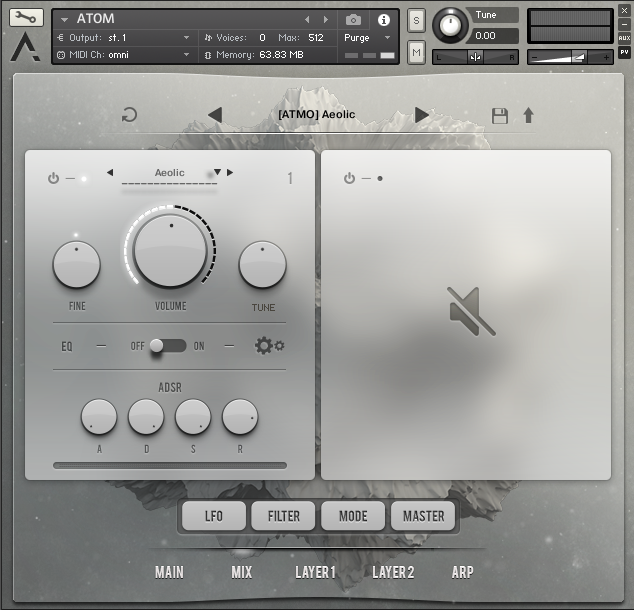Switch to the ARP tab

(463, 572)
